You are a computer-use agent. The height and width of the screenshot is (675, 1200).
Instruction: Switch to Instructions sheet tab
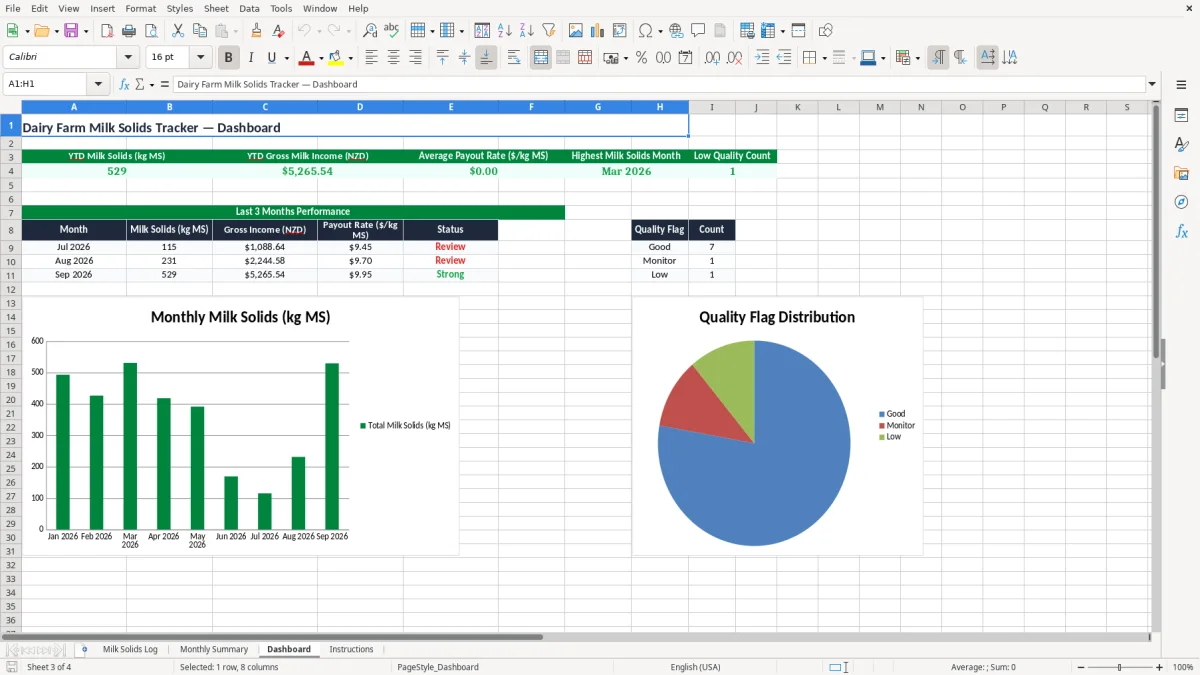pyautogui.click(x=351, y=650)
